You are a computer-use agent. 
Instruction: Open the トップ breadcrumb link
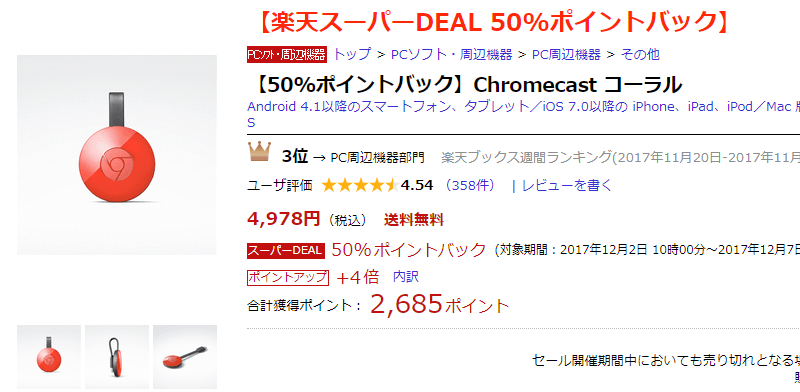(352, 55)
